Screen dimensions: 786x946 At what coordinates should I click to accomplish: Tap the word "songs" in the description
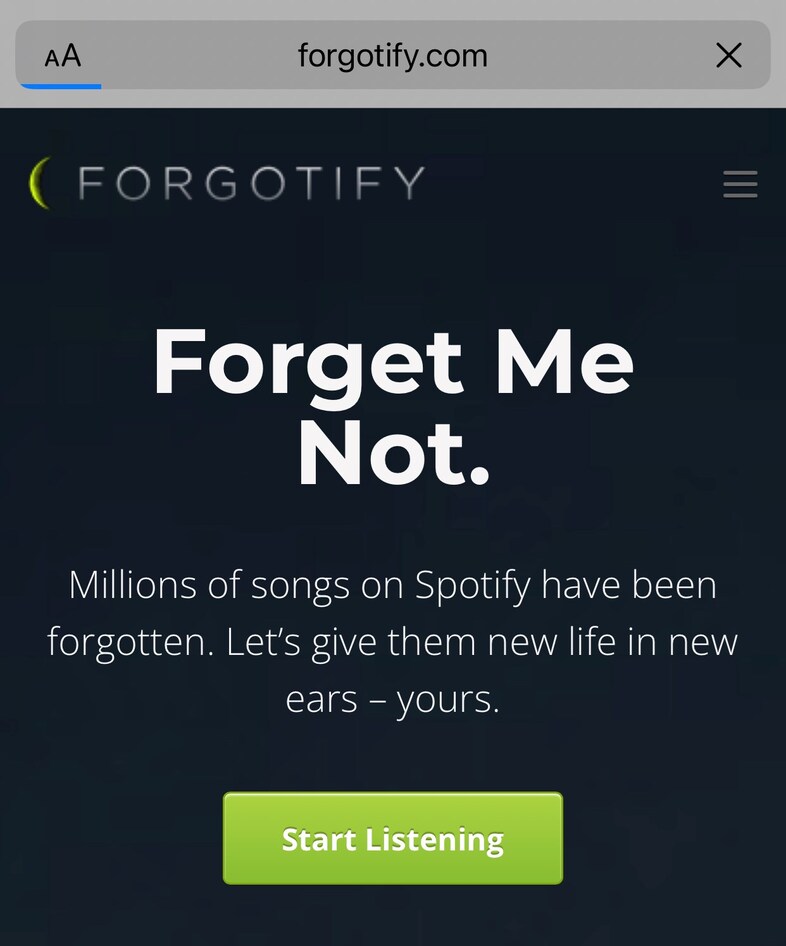coord(296,585)
